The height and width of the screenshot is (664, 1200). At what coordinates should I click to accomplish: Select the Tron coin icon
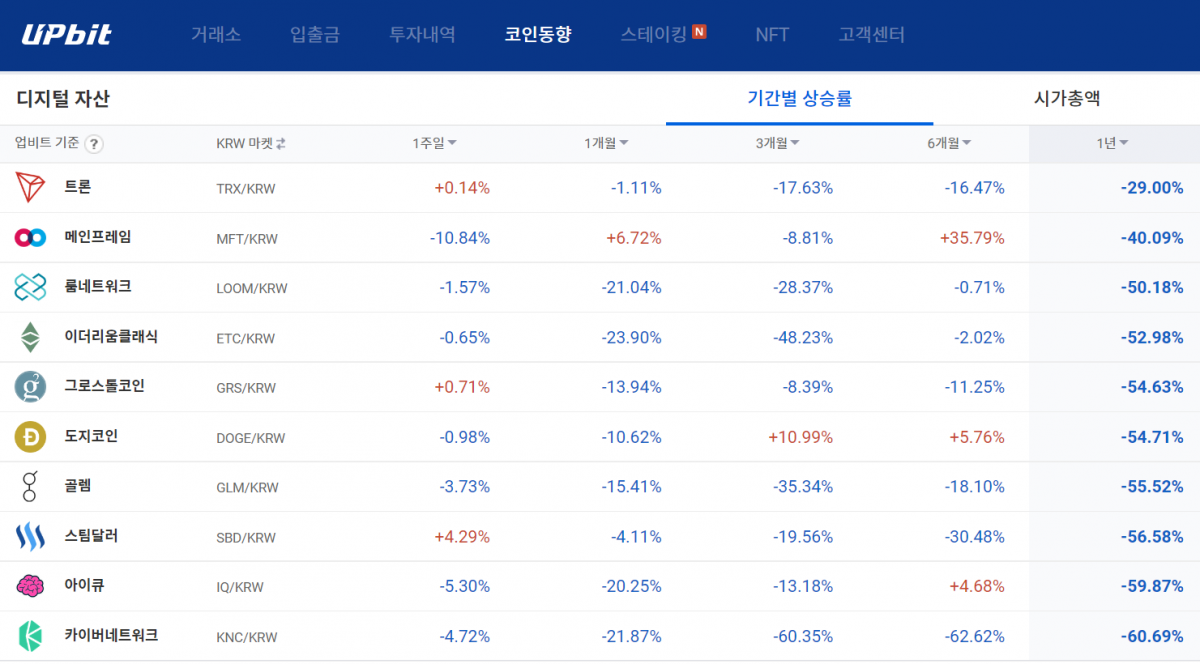(30, 188)
